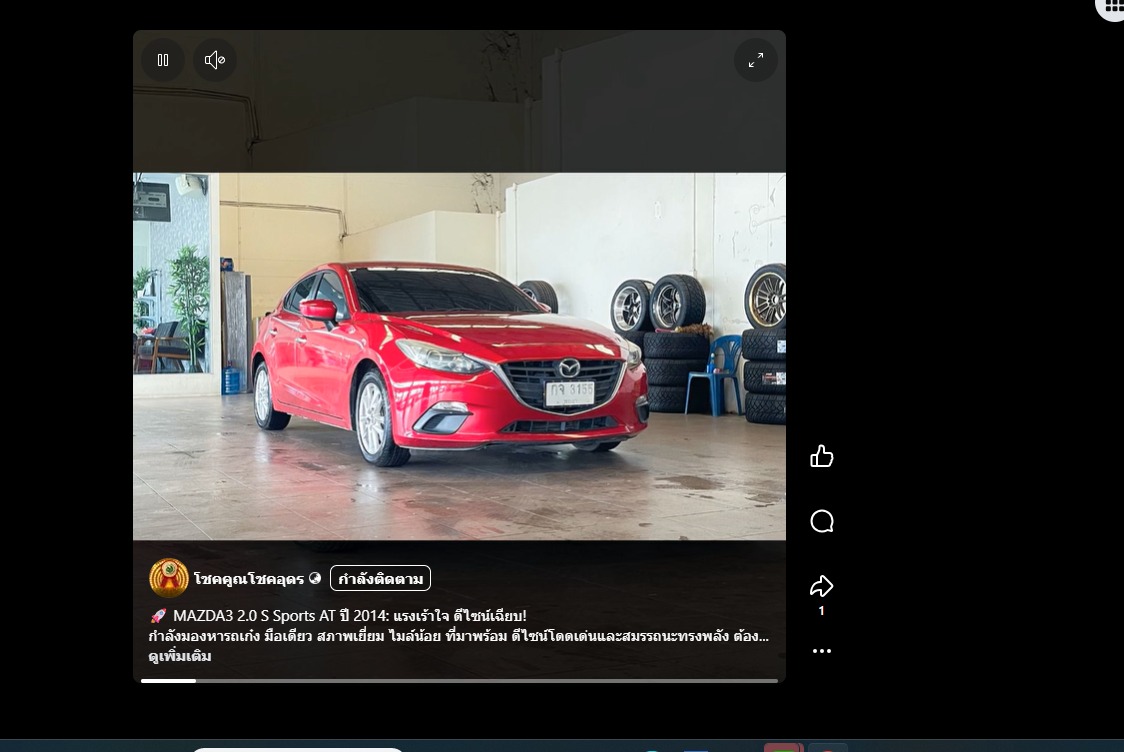Screen dimensions: 1124x752
Task: Like the reel with thumbs-up icon
Action: 822,457
